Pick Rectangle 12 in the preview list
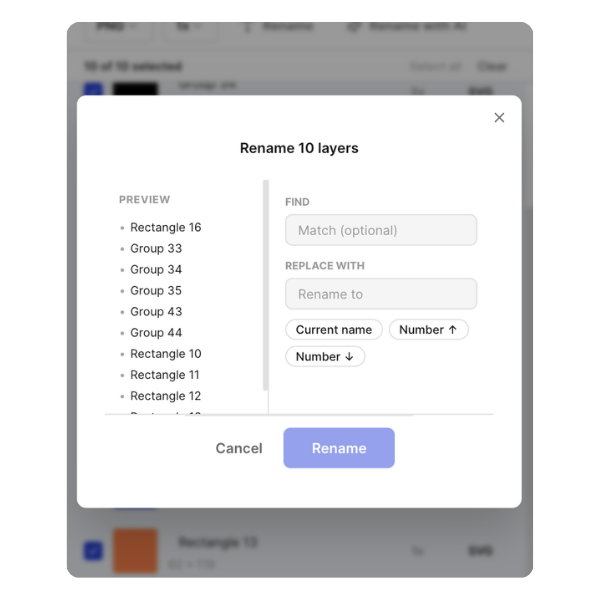 [x=165, y=395]
